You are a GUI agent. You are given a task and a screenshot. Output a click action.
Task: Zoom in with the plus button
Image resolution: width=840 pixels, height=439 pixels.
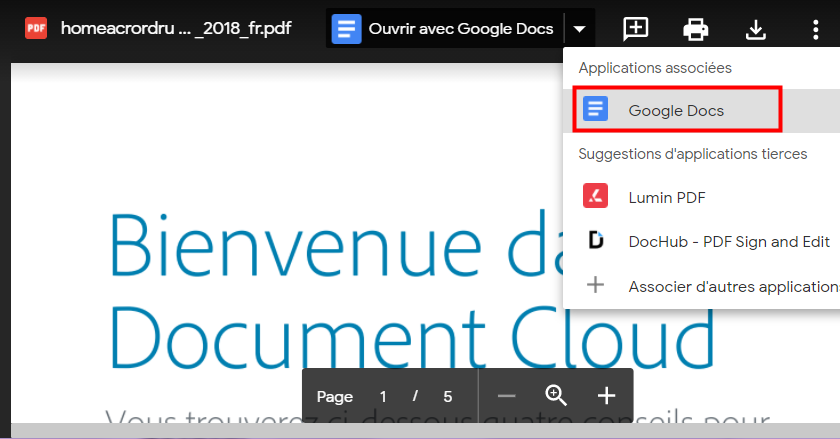(x=606, y=396)
